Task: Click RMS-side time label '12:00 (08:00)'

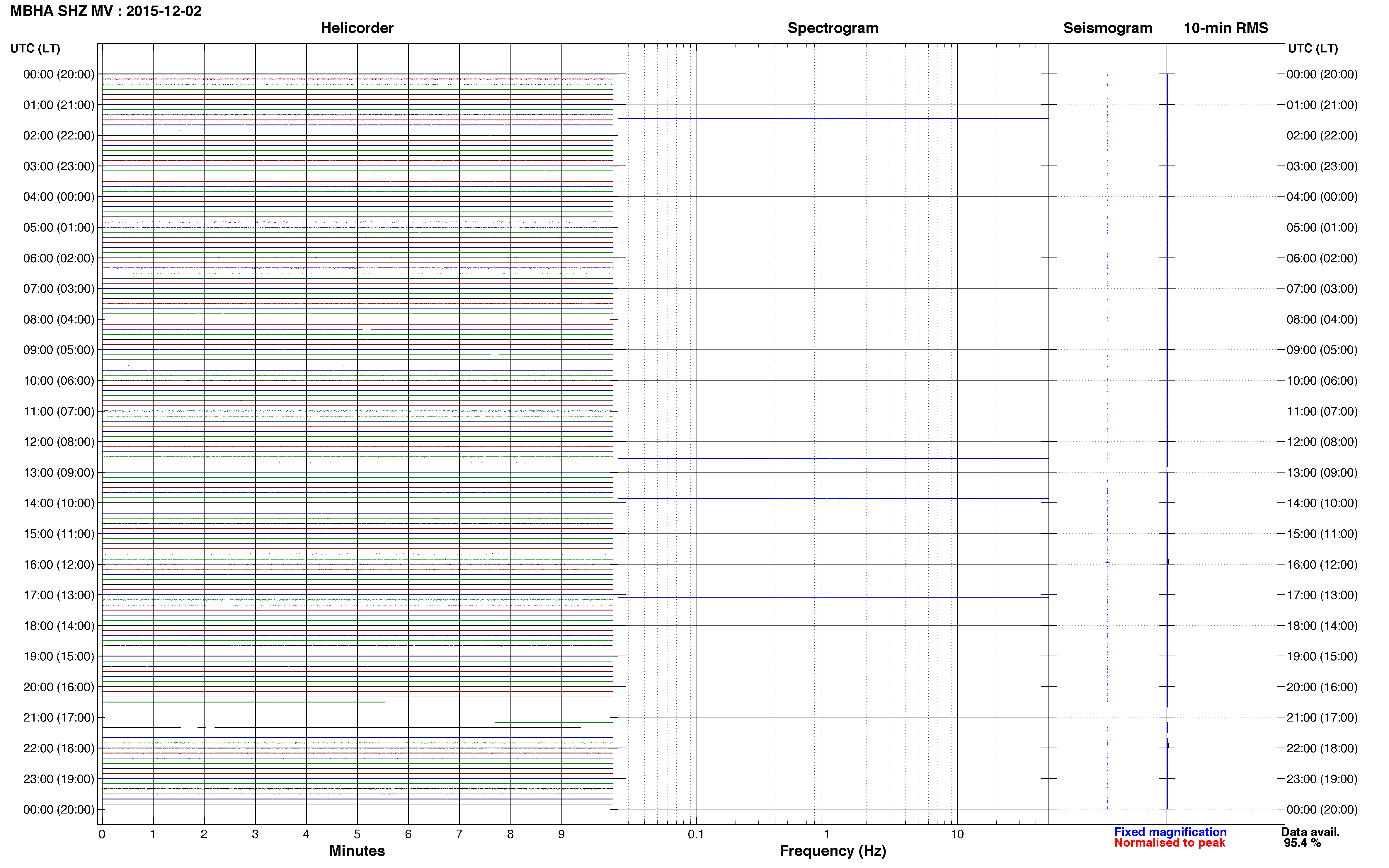Action: coord(1322,442)
